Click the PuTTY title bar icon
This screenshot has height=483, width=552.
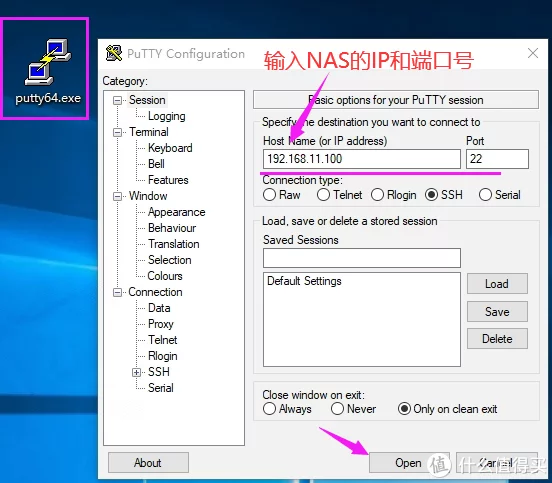114,54
